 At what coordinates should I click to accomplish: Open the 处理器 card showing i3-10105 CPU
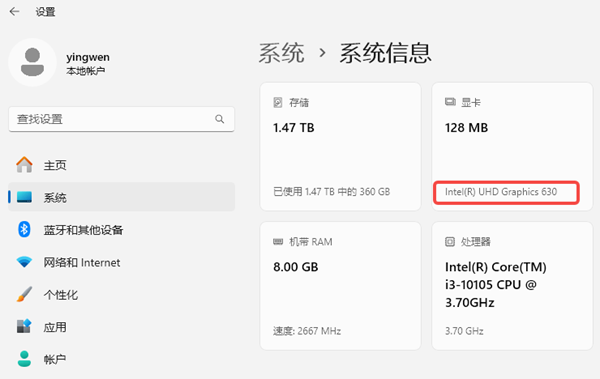tap(512, 286)
